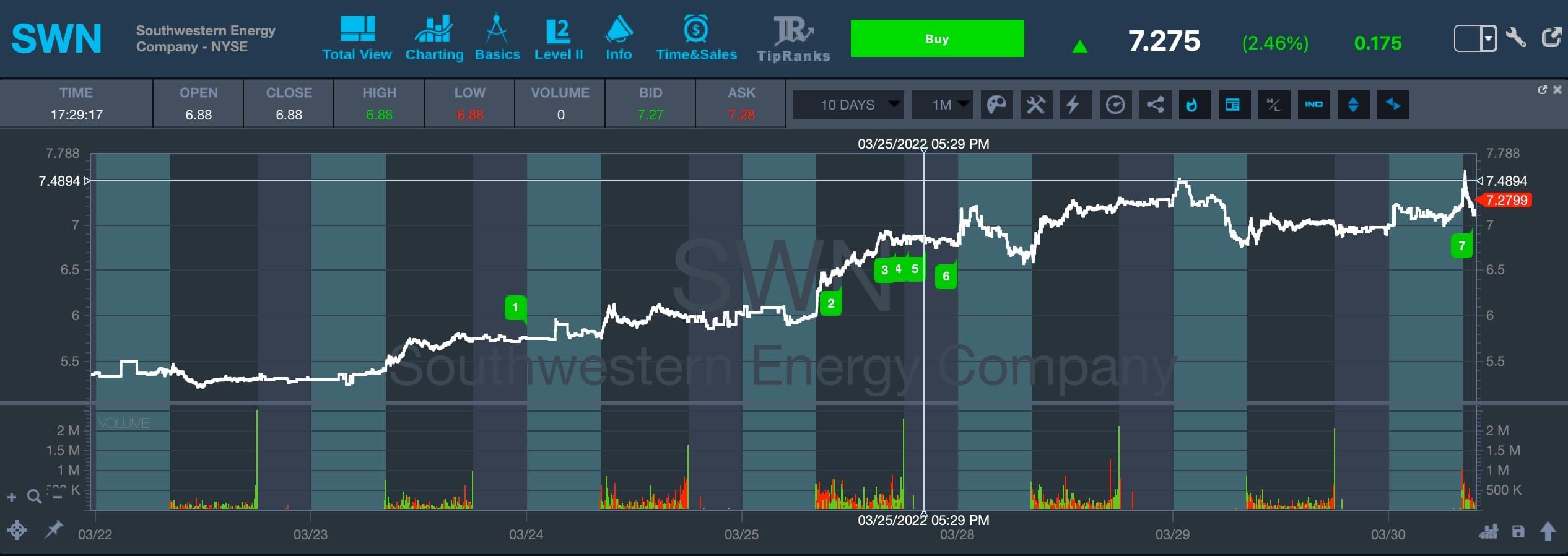Viewport: 1568px width, 556px height.
Task: Click the lightning bolt icon
Action: [x=1074, y=105]
